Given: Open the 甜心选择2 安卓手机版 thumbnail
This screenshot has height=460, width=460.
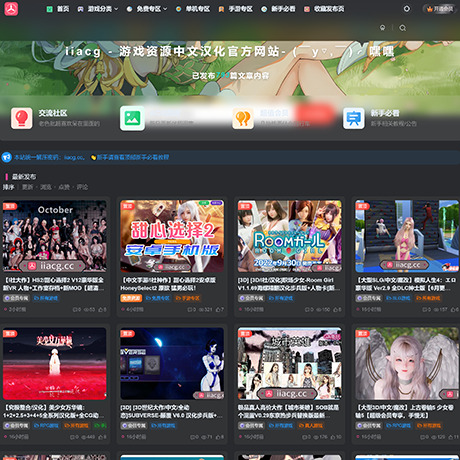Looking at the screenshot, I should point(172,236).
